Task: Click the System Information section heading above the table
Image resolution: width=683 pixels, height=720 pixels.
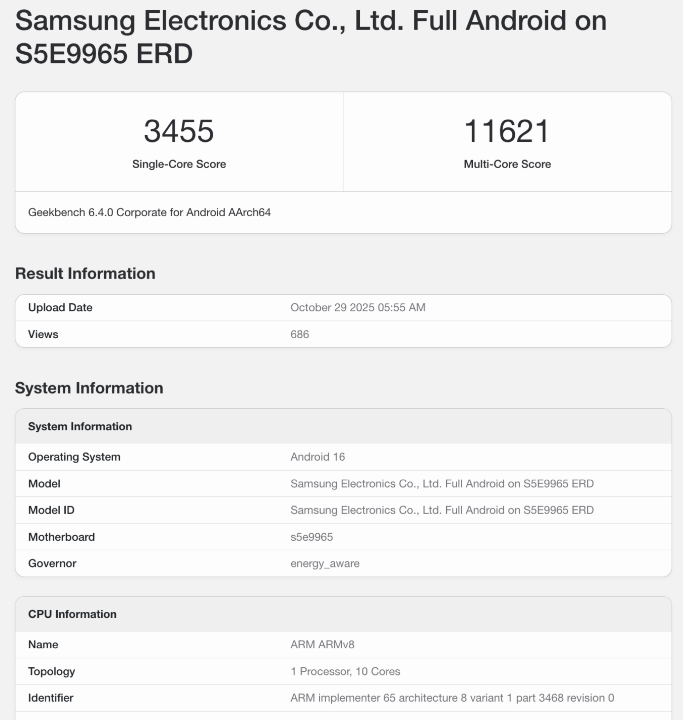Action: (89, 388)
